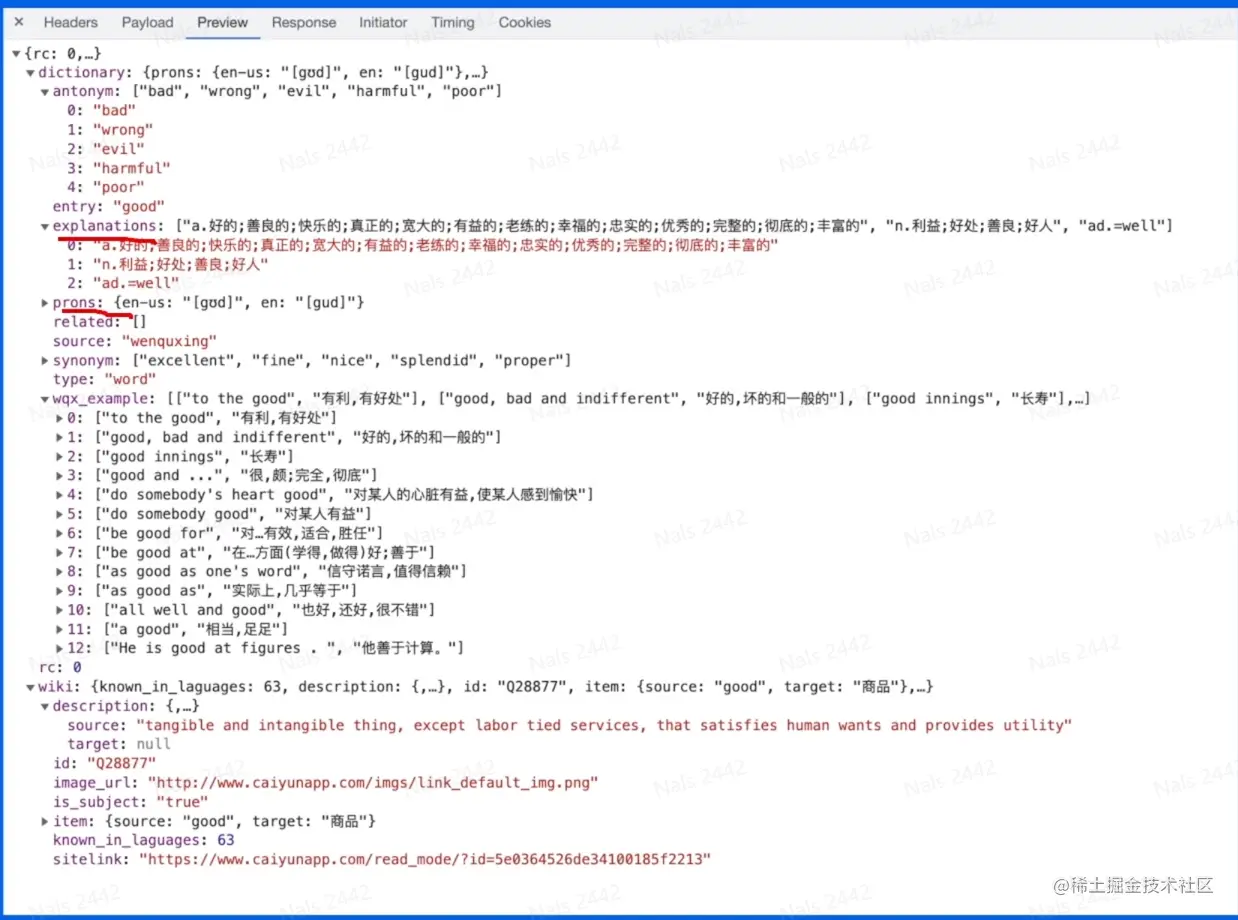Collapse the dictionary node
Image resolution: width=1238 pixels, height=920 pixels.
pyautogui.click(x=30, y=72)
